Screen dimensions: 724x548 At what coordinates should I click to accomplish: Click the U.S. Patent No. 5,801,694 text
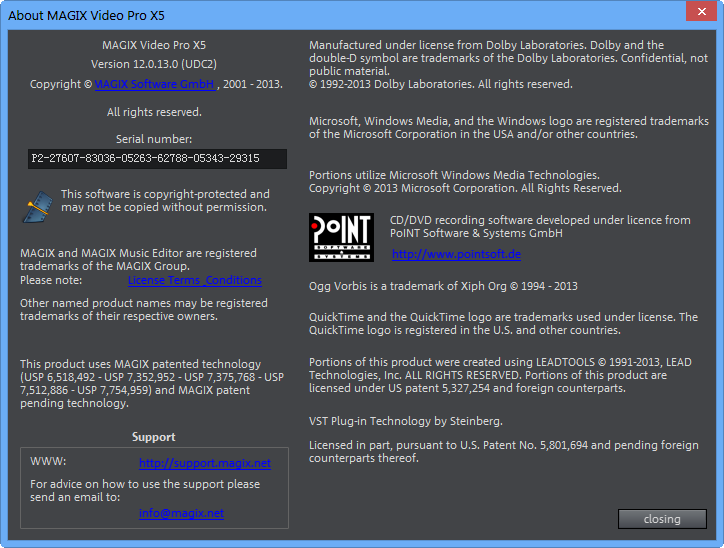(504, 452)
